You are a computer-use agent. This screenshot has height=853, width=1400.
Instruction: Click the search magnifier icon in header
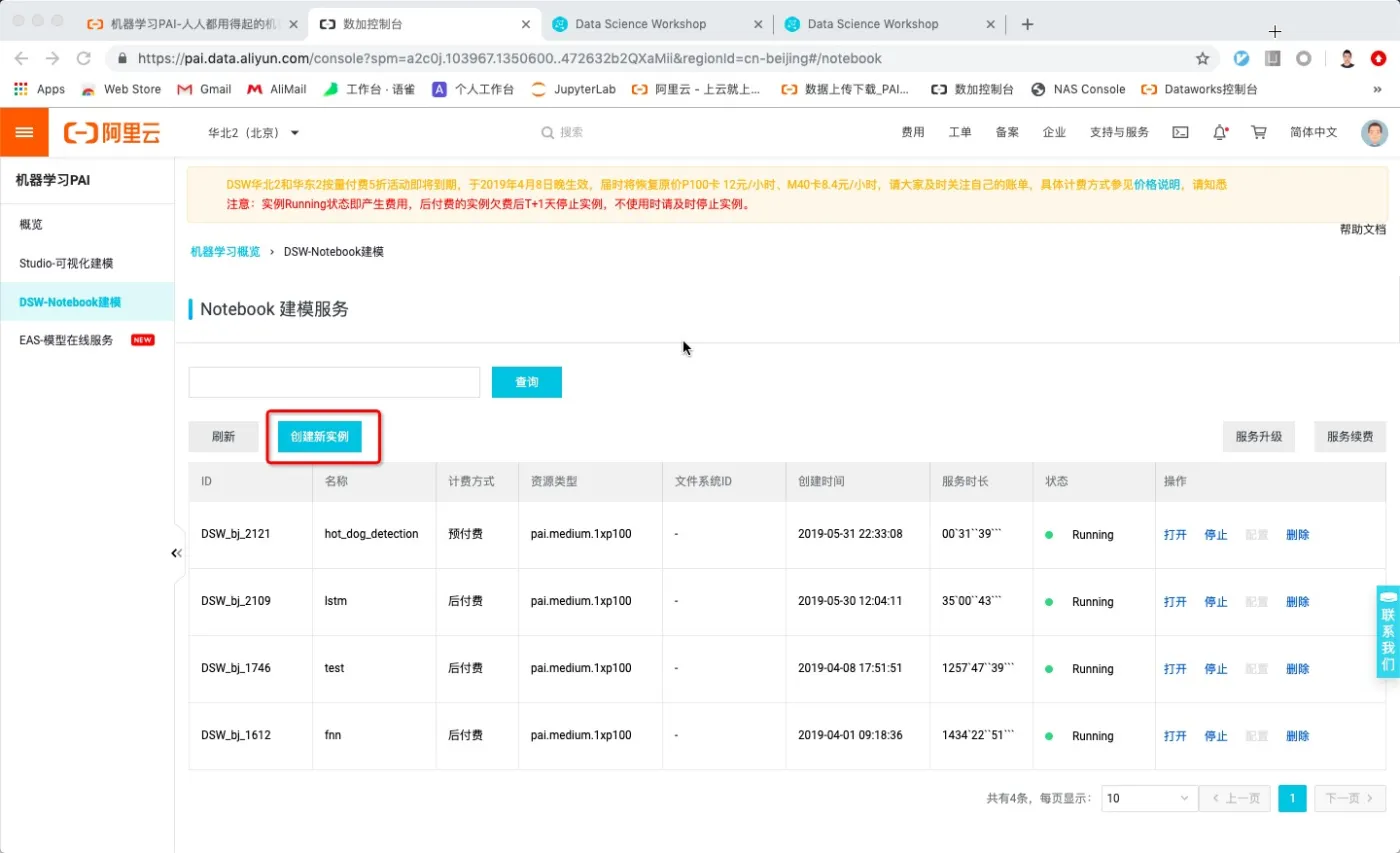pos(547,132)
